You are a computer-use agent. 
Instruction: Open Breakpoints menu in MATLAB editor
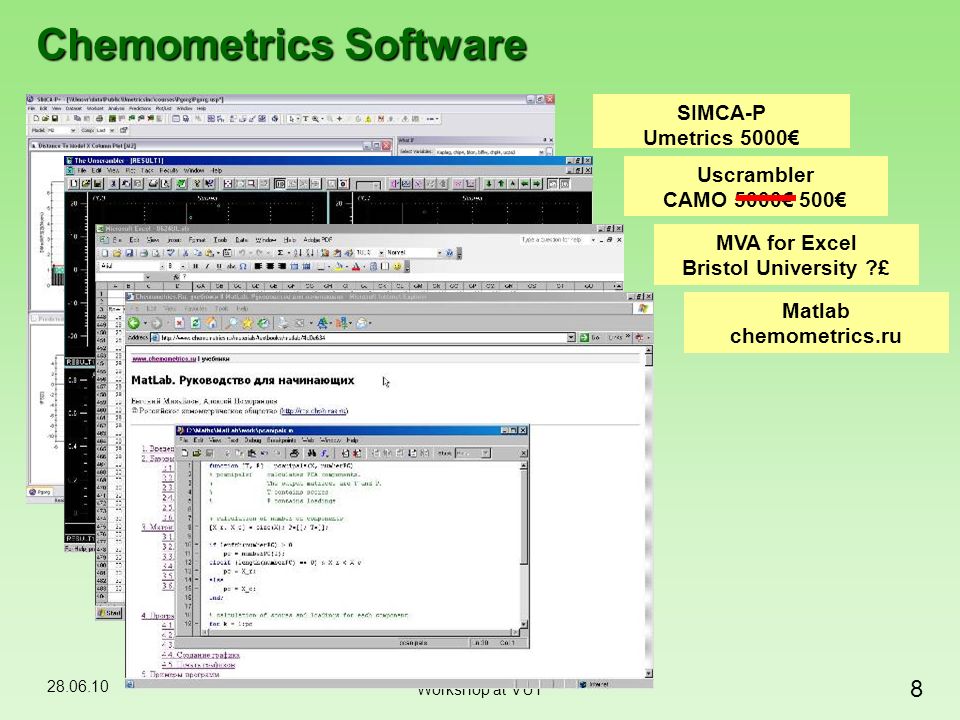click(x=281, y=440)
